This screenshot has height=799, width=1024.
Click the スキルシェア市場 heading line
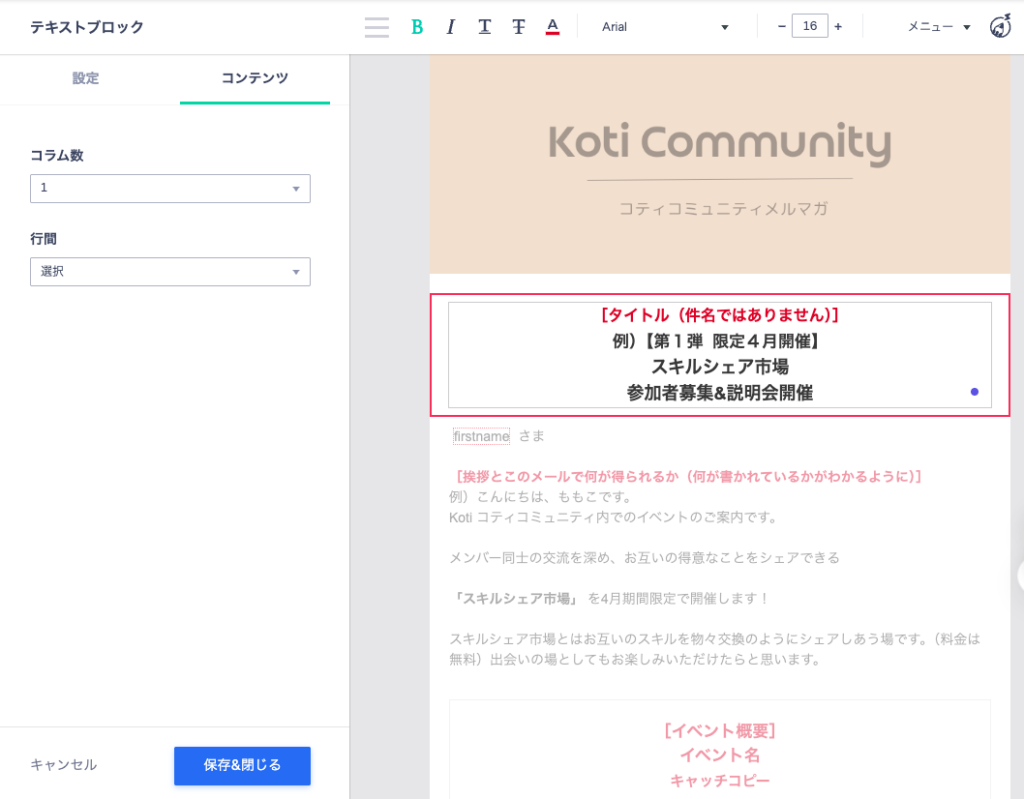click(720, 367)
